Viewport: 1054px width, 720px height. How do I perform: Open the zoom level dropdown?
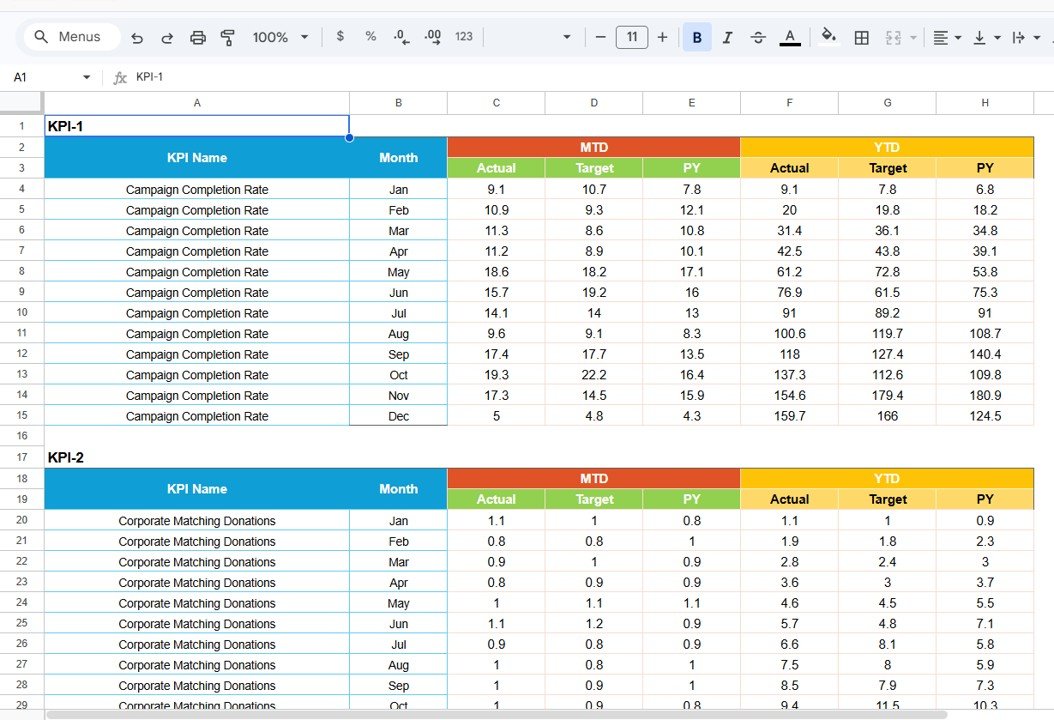pos(280,37)
